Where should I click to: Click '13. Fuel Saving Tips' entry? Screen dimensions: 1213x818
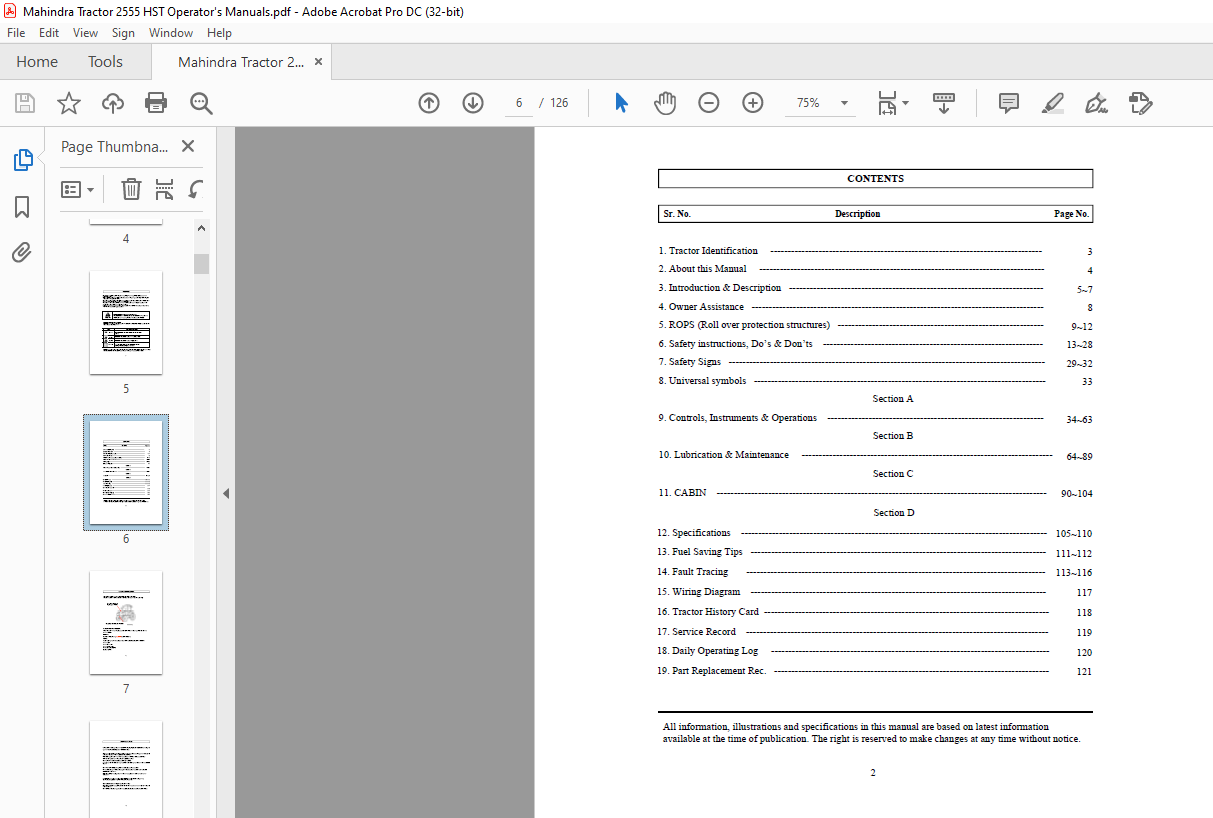pyautogui.click(x=700, y=552)
